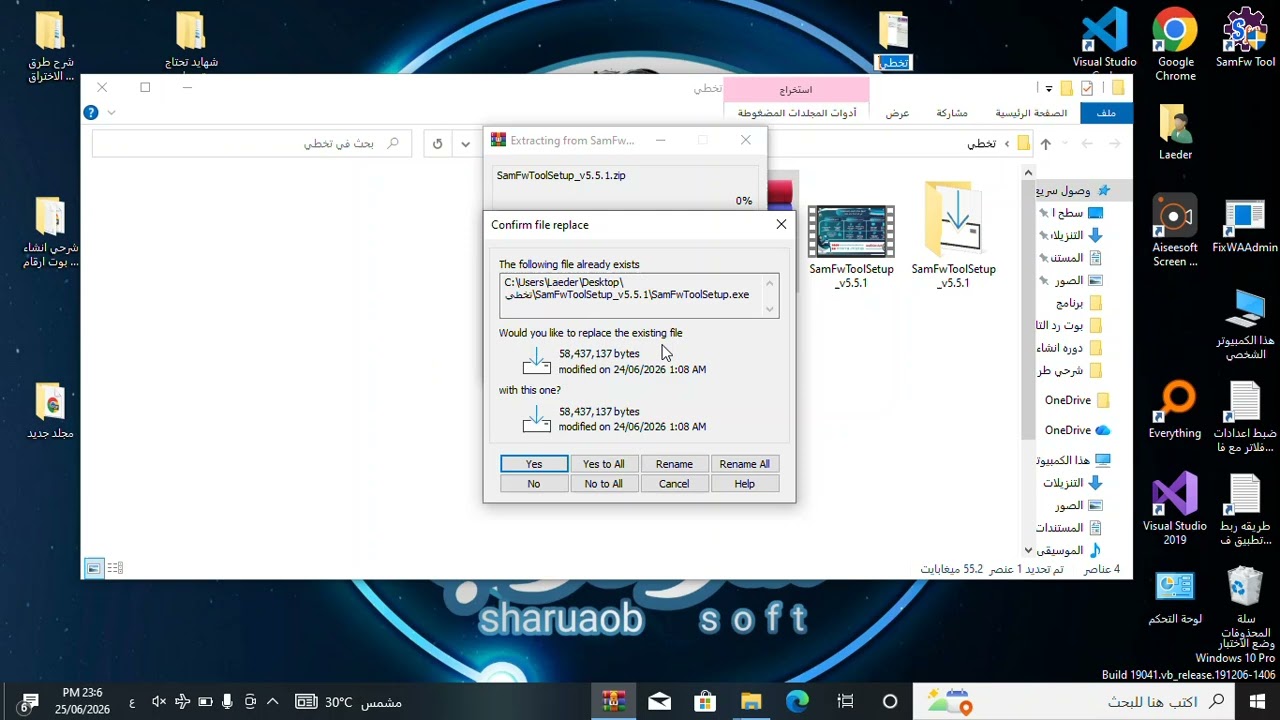Switch to large icons view in status bar

point(93,568)
